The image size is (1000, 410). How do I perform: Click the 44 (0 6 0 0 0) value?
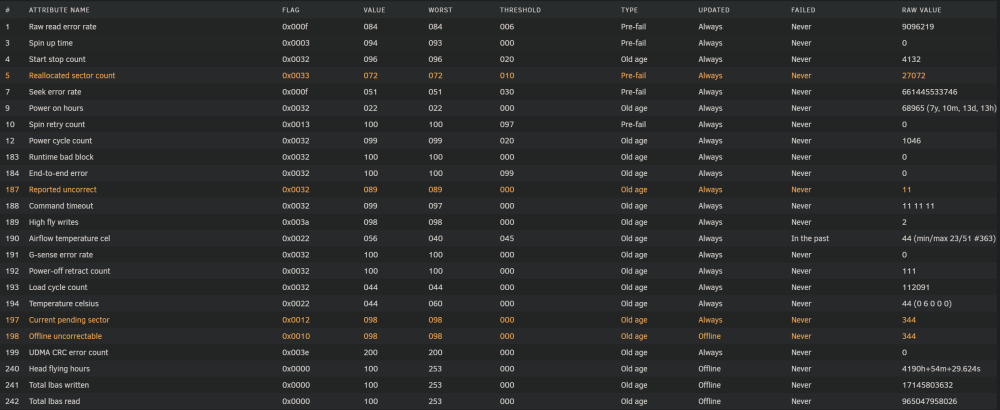(927, 304)
